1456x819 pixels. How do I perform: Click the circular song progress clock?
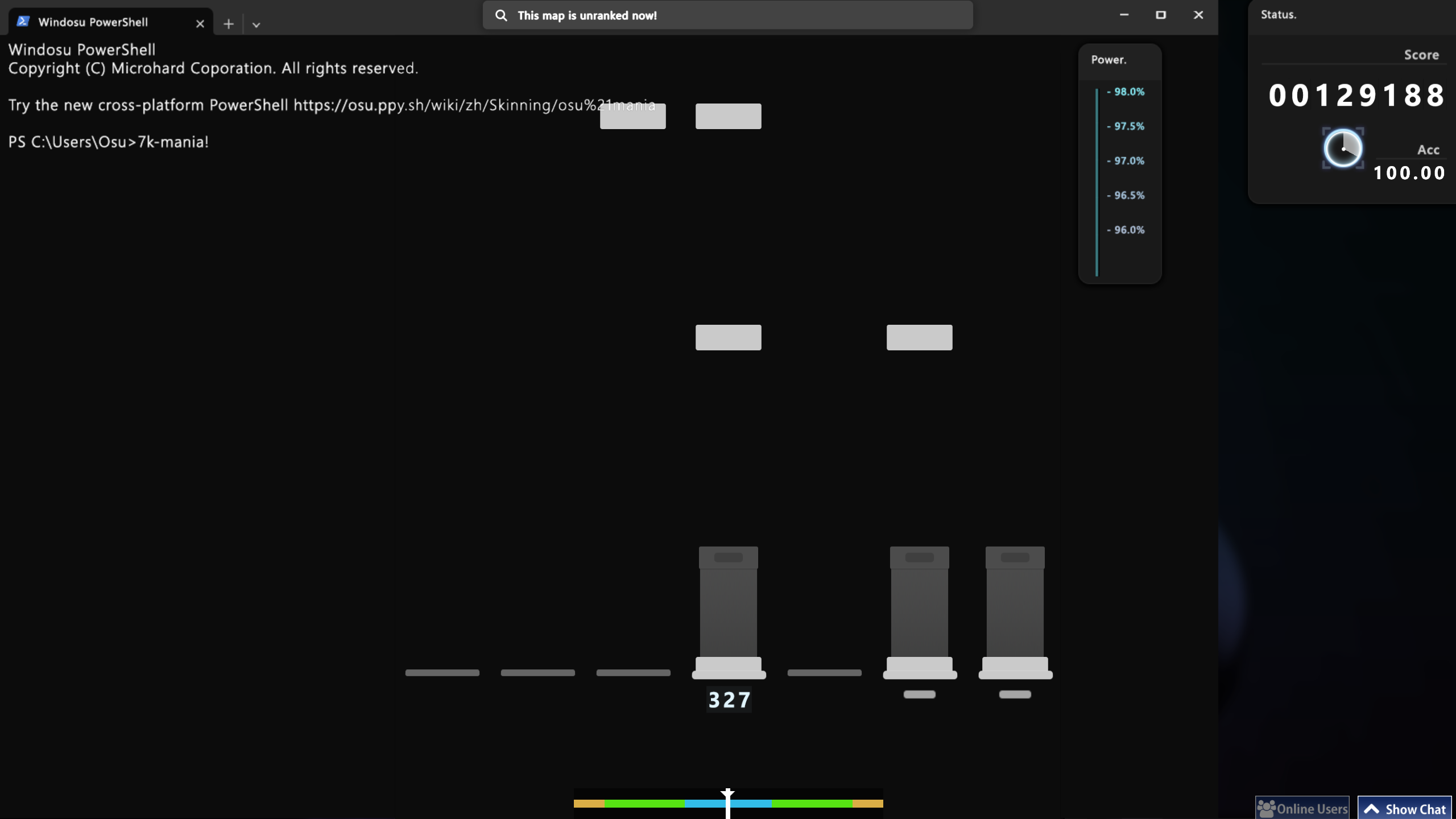coord(1342,148)
